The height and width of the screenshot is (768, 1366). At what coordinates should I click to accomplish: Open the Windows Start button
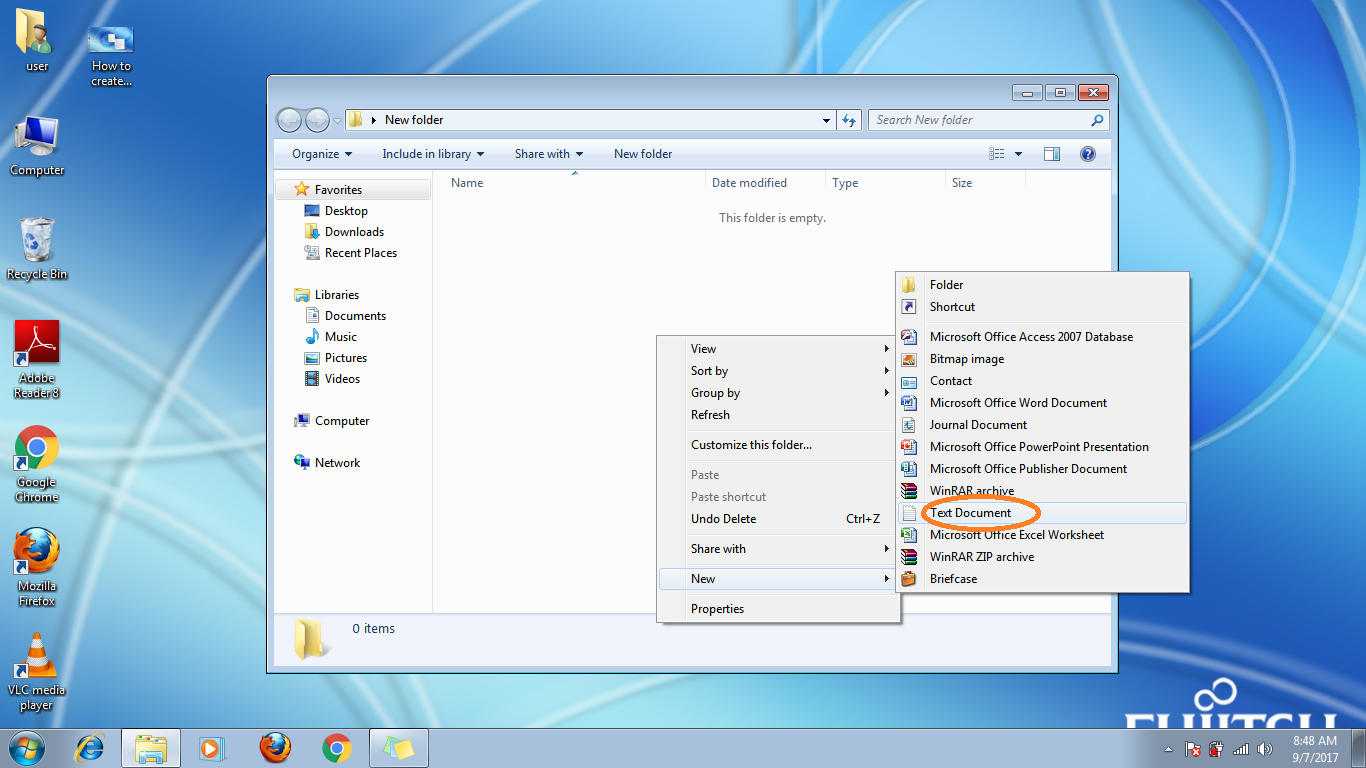26,748
